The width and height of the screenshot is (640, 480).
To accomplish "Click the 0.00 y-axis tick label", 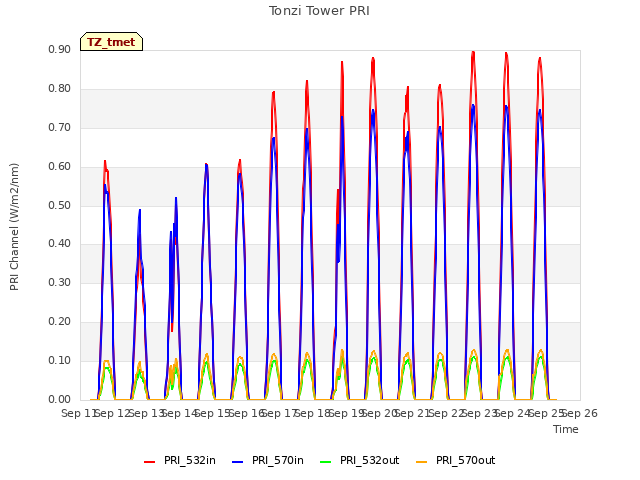I will coord(60,400).
